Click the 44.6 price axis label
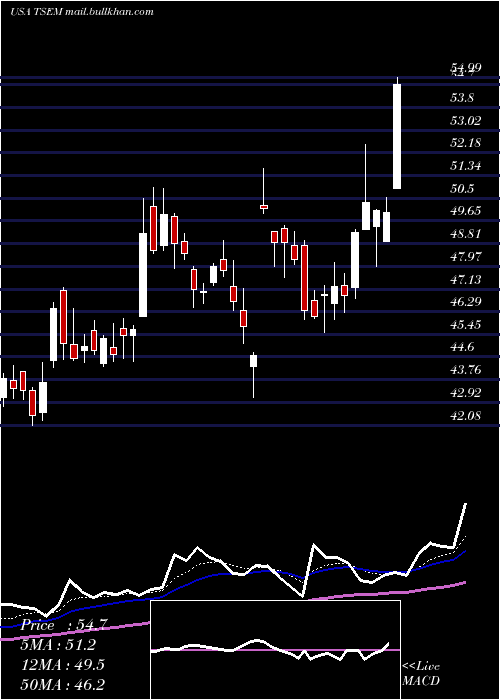The image size is (500, 700). [x=462, y=347]
